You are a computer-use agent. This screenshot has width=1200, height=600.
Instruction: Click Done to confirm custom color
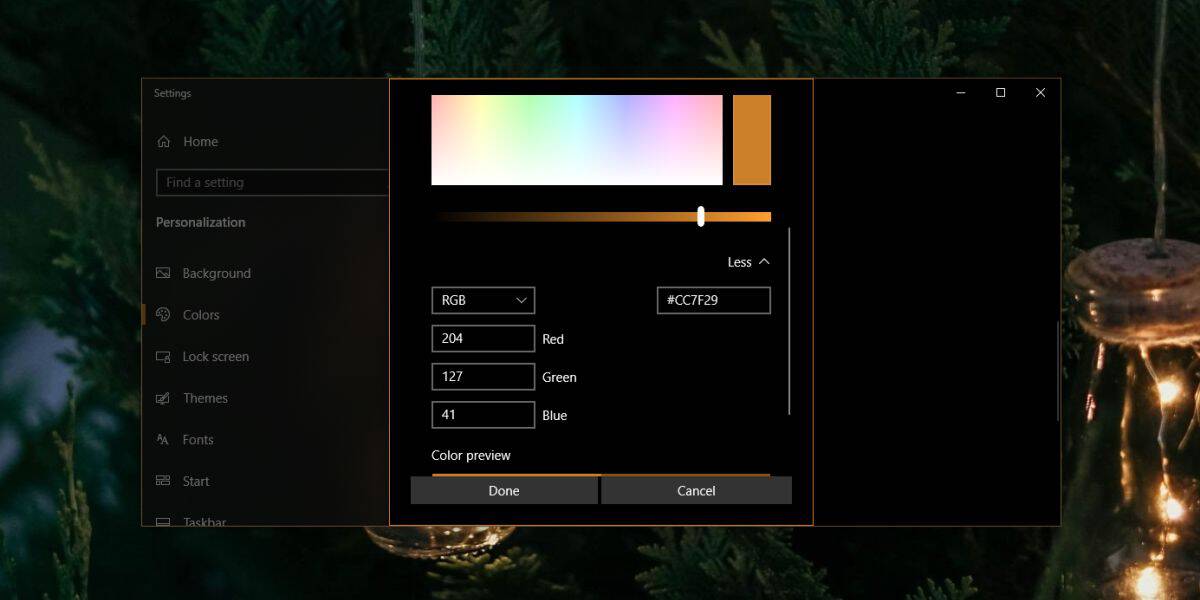[x=504, y=490]
